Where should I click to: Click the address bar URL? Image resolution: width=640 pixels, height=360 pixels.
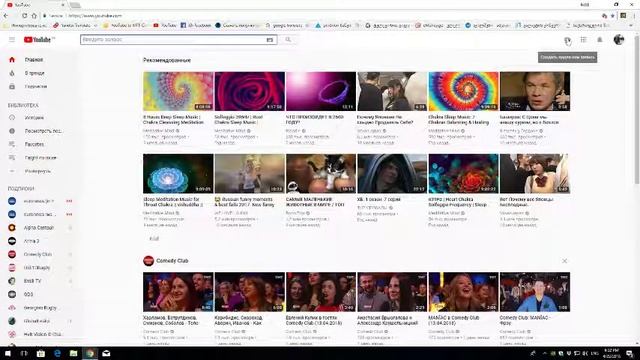click(95, 16)
